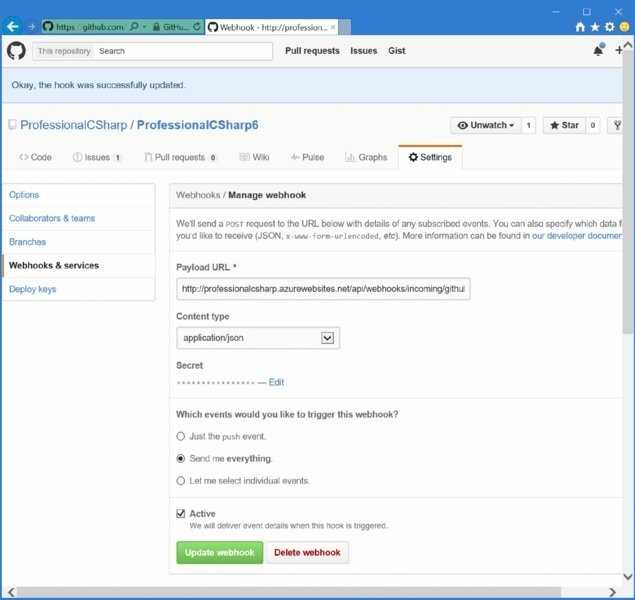Click Pull requests in the top header
635x600 pixels.
[312, 51]
